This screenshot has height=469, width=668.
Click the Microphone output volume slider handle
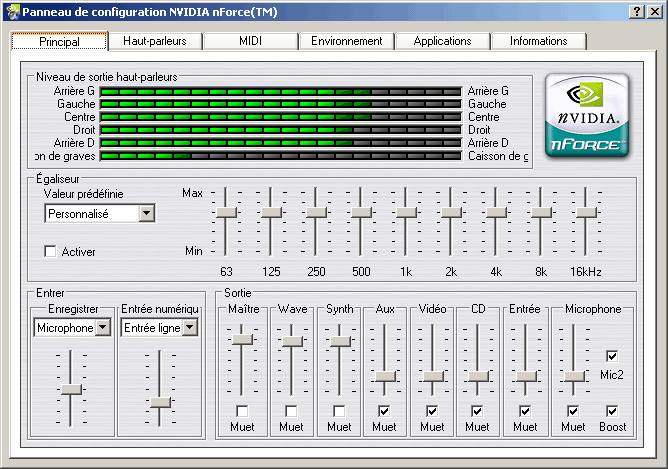click(574, 376)
